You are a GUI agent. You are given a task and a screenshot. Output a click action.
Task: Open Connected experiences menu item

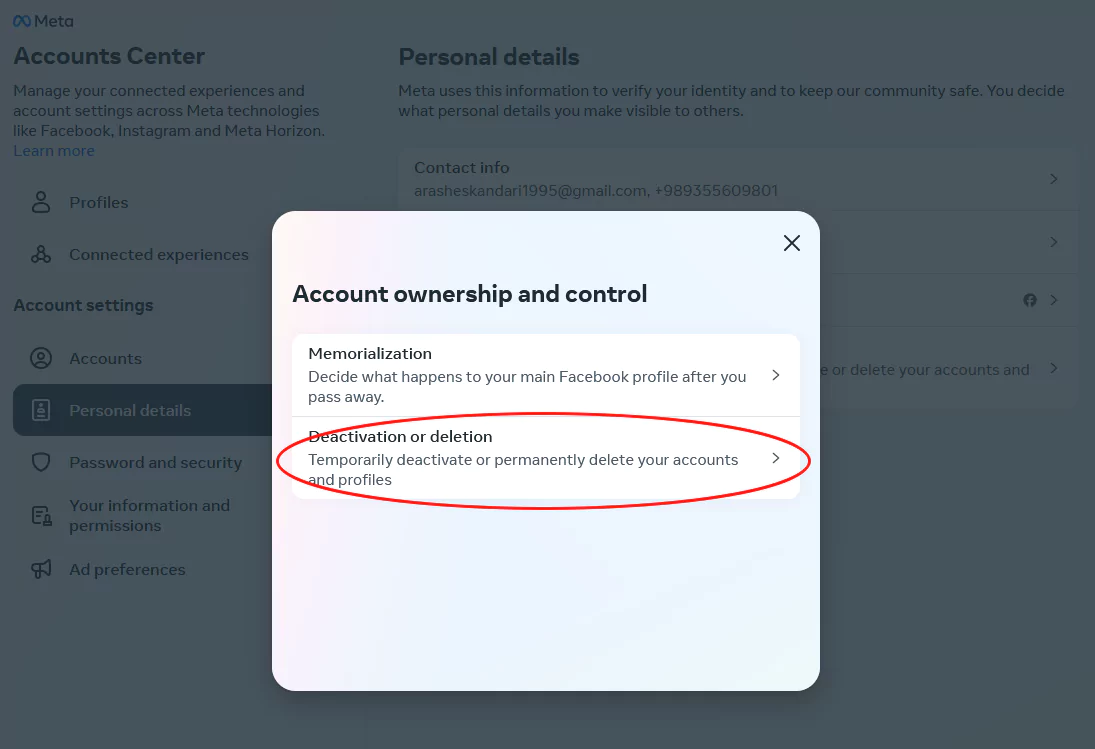pyautogui.click(x=158, y=254)
